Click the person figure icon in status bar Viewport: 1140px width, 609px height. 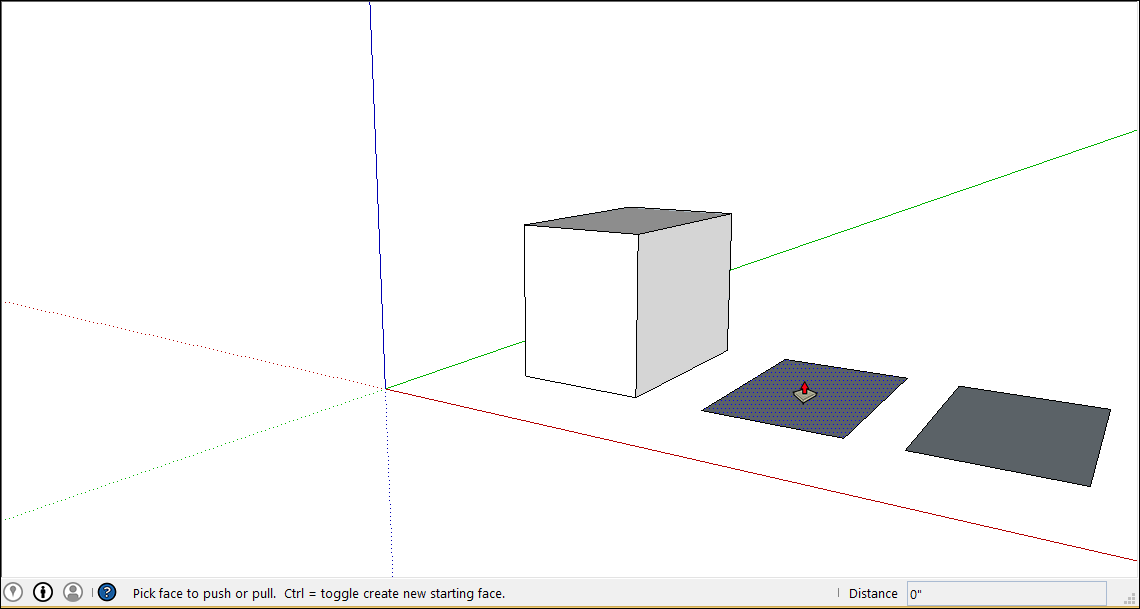point(42,591)
